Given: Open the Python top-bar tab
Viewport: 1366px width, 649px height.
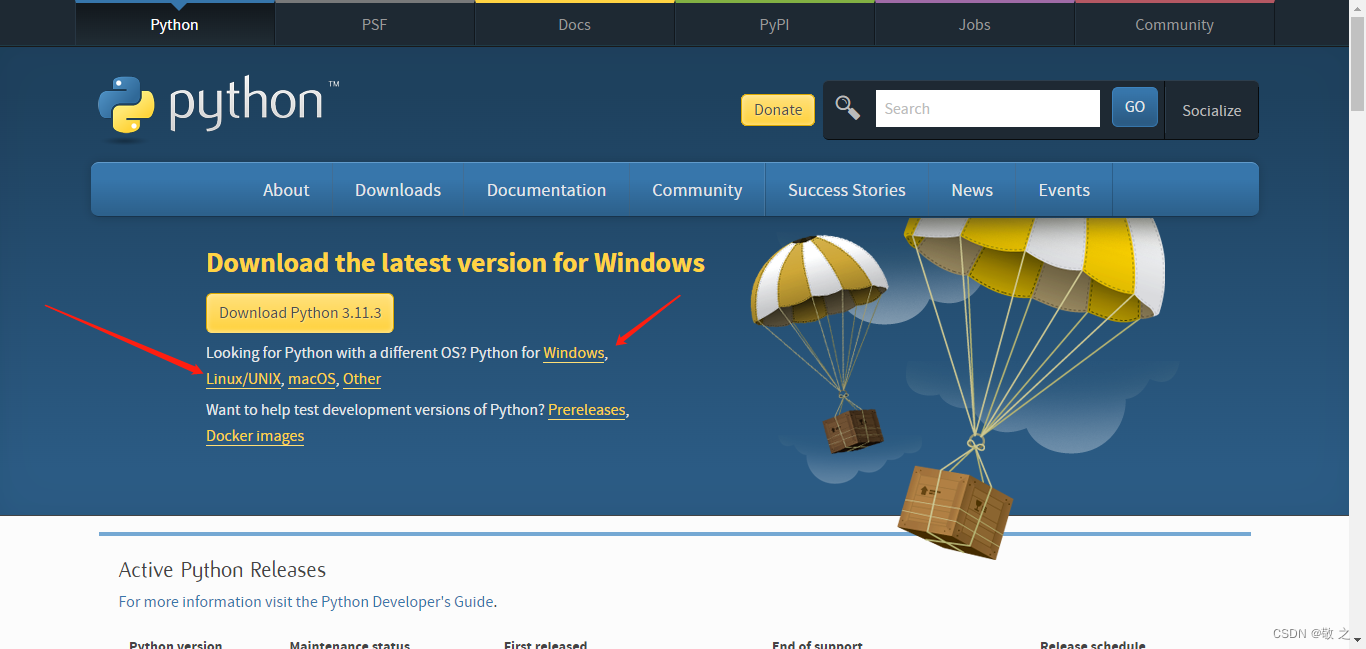Looking at the screenshot, I should (175, 24).
